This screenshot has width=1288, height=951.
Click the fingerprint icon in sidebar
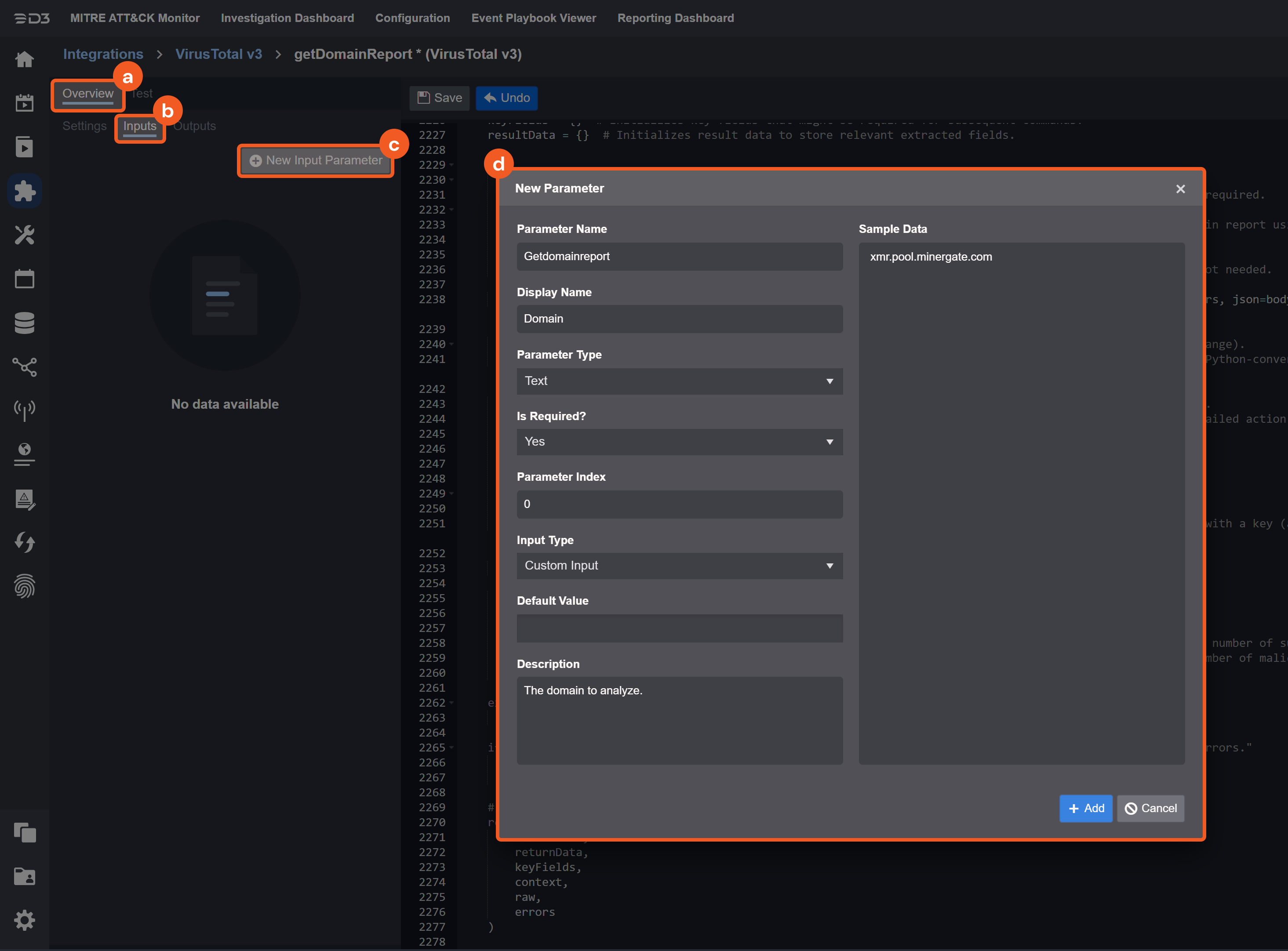tap(24, 586)
